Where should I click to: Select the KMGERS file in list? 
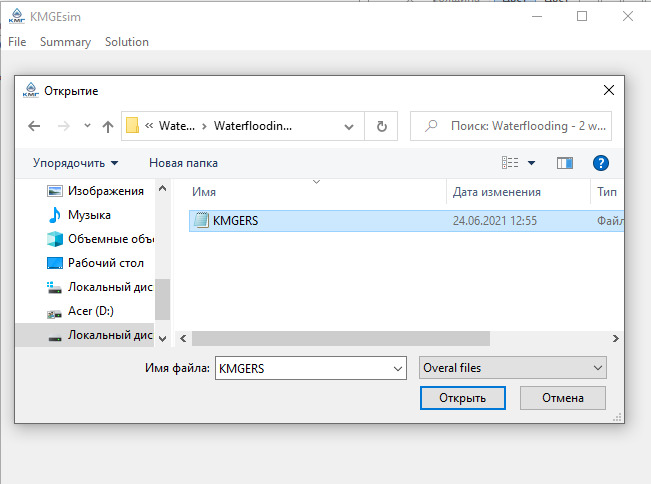click(235, 221)
